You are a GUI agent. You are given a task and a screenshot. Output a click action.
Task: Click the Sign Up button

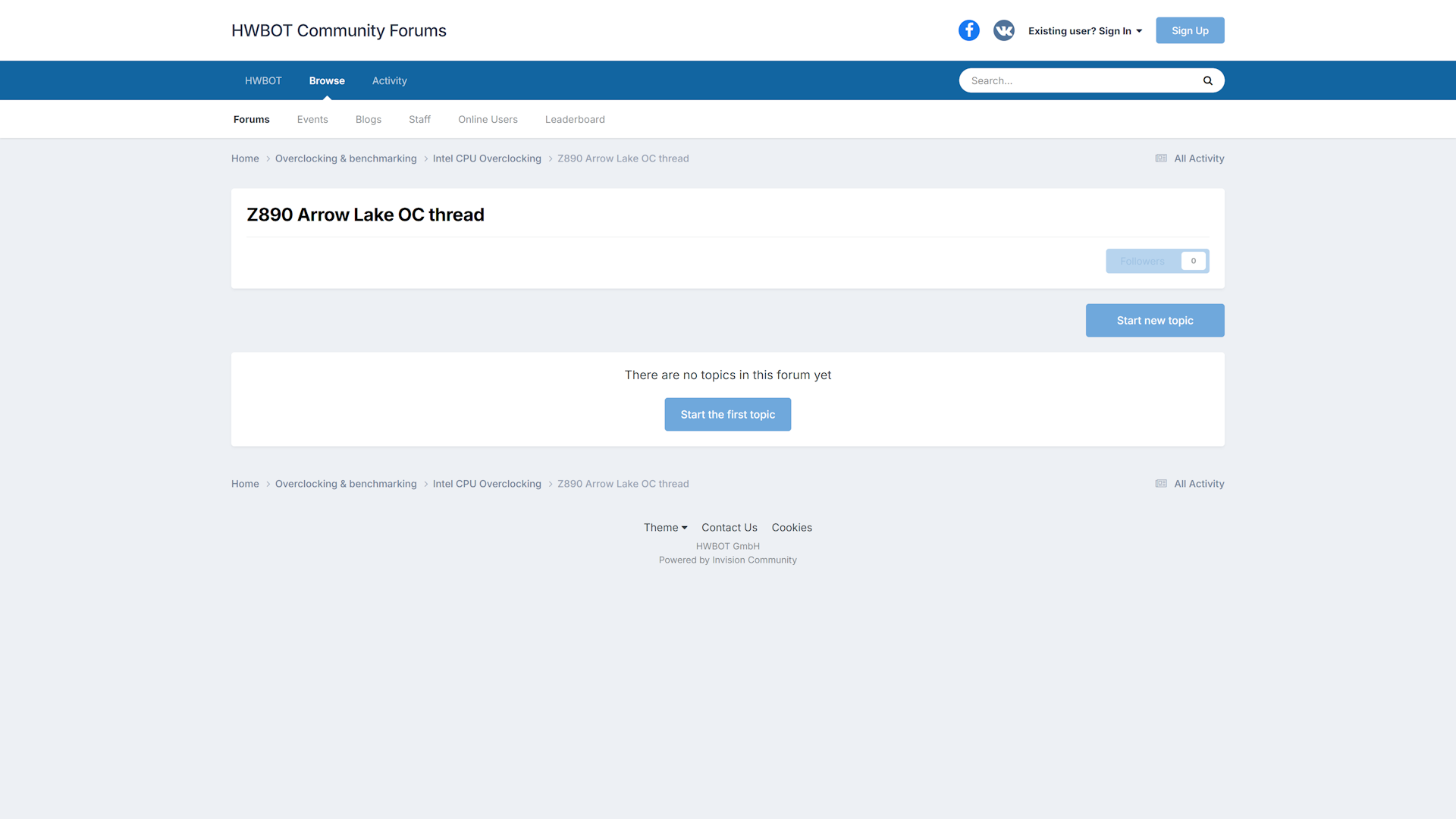1189,31
